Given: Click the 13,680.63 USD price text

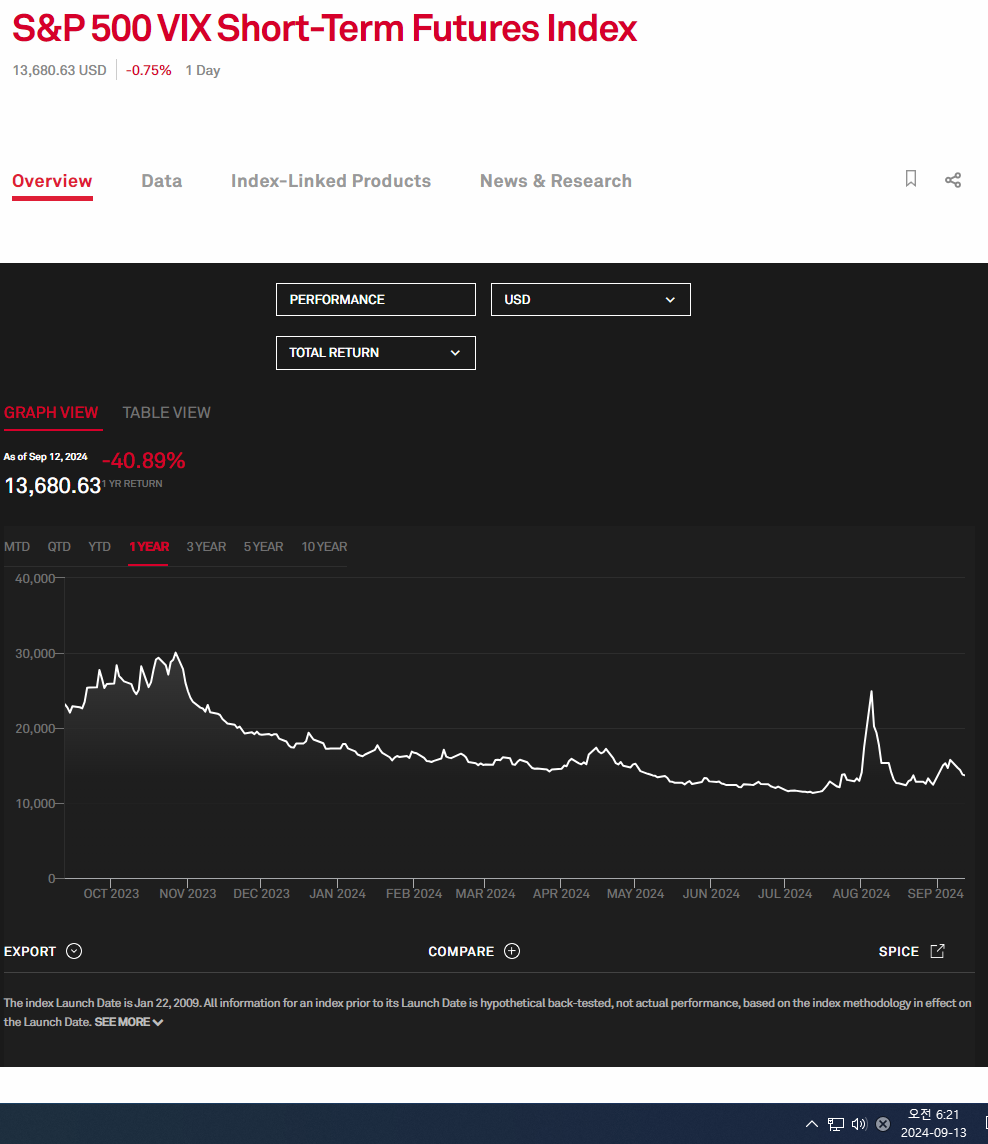Looking at the screenshot, I should coord(59,70).
